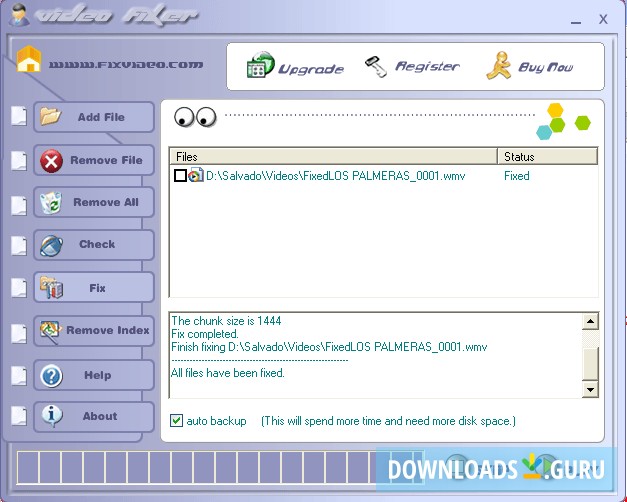Select the row D:\Salvado\Videos\FixedLOS PALMERAS_0001.wmv
The image size is (627, 502).
383,176
